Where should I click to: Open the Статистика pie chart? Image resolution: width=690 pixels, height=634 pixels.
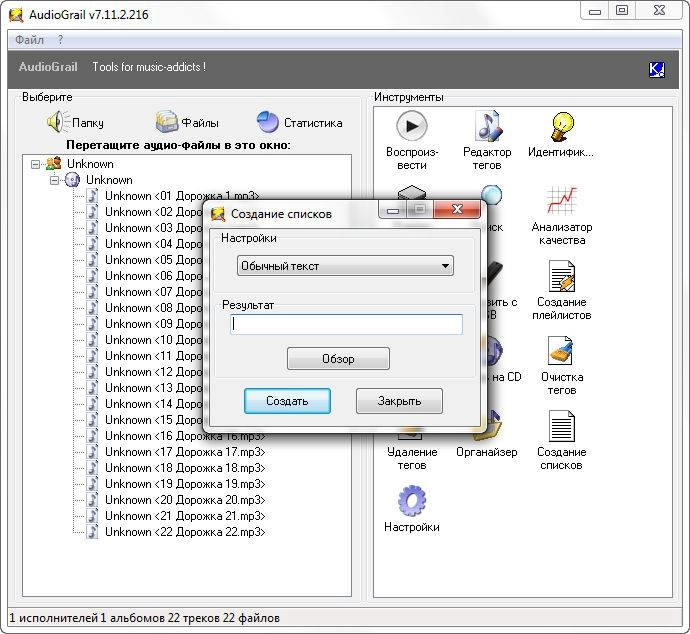[x=268, y=122]
